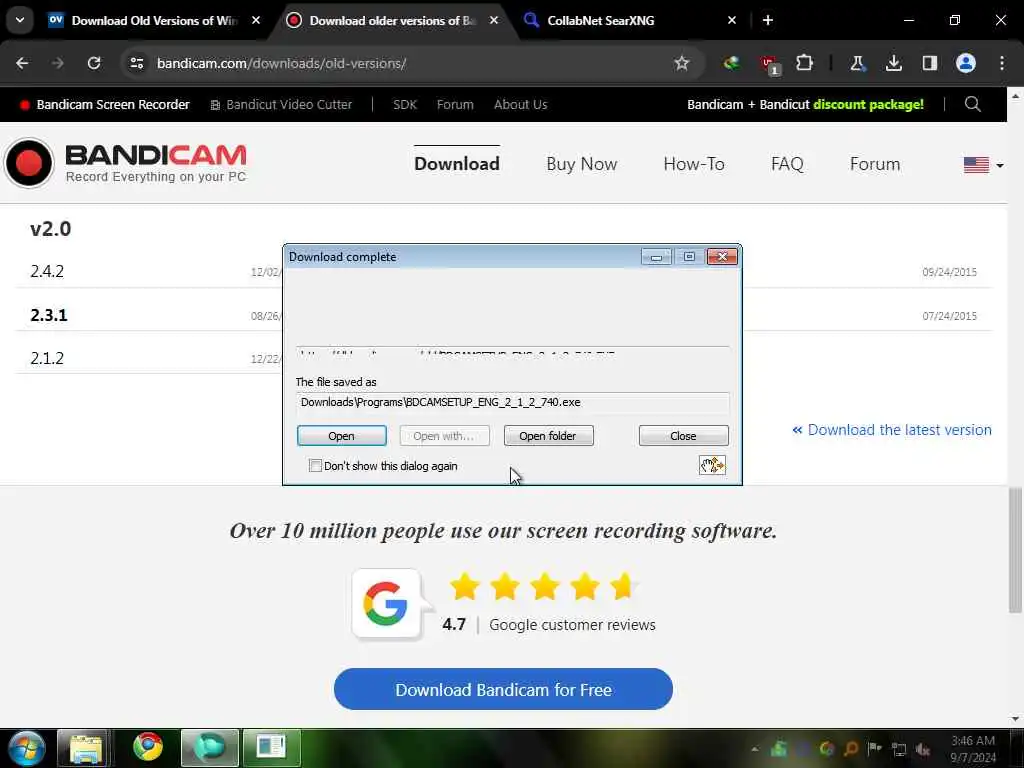Open the How-To nav item
Screen dimensions: 1024x768
[x=694, y=164]
